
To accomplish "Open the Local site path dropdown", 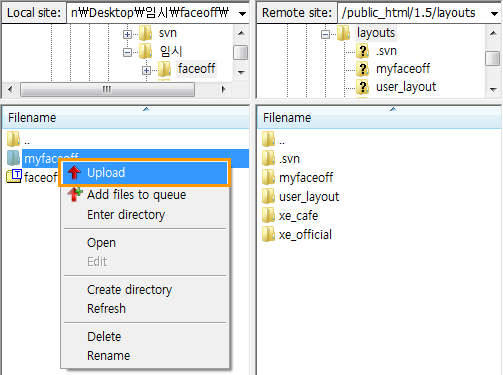I will (x=243, y=14).
